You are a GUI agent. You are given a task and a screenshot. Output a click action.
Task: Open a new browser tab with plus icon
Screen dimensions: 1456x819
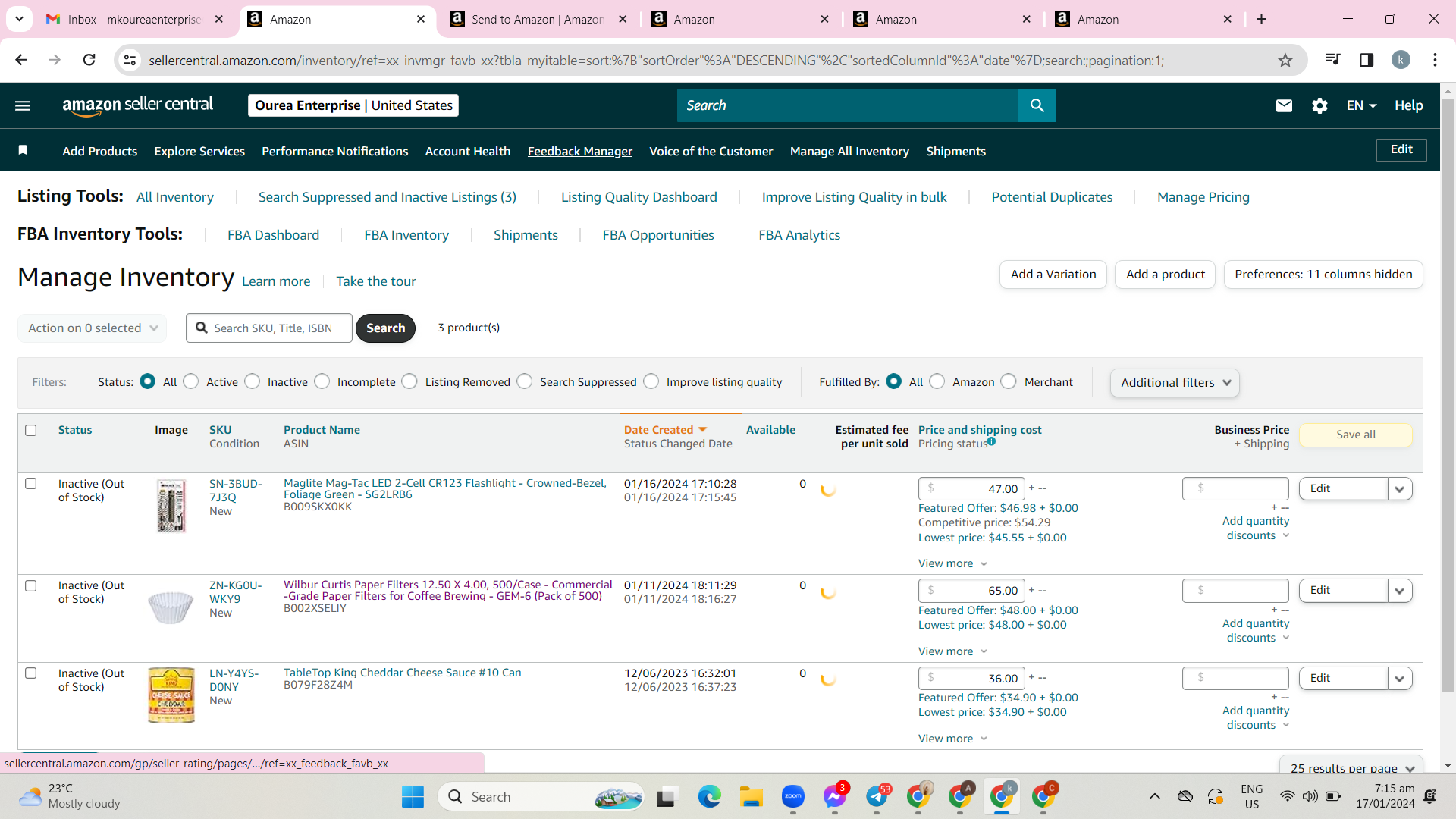pos(1261,19)
